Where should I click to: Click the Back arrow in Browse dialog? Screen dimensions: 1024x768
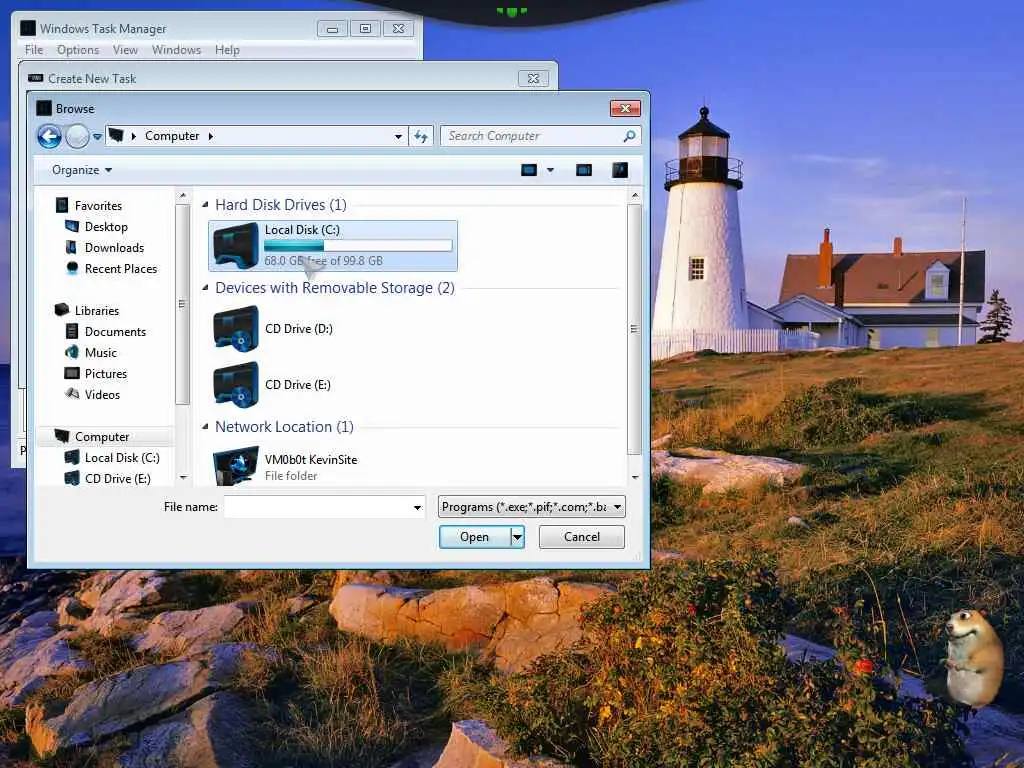coord(49,136)
